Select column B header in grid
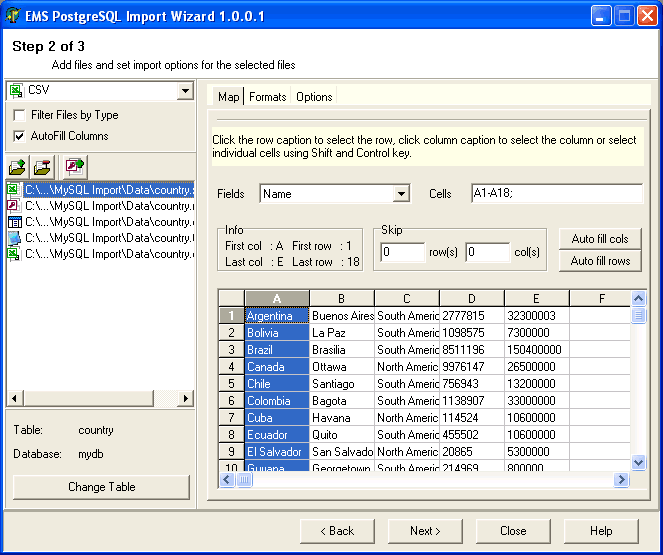This screenshot has height=555, width=663. [342, 298]
